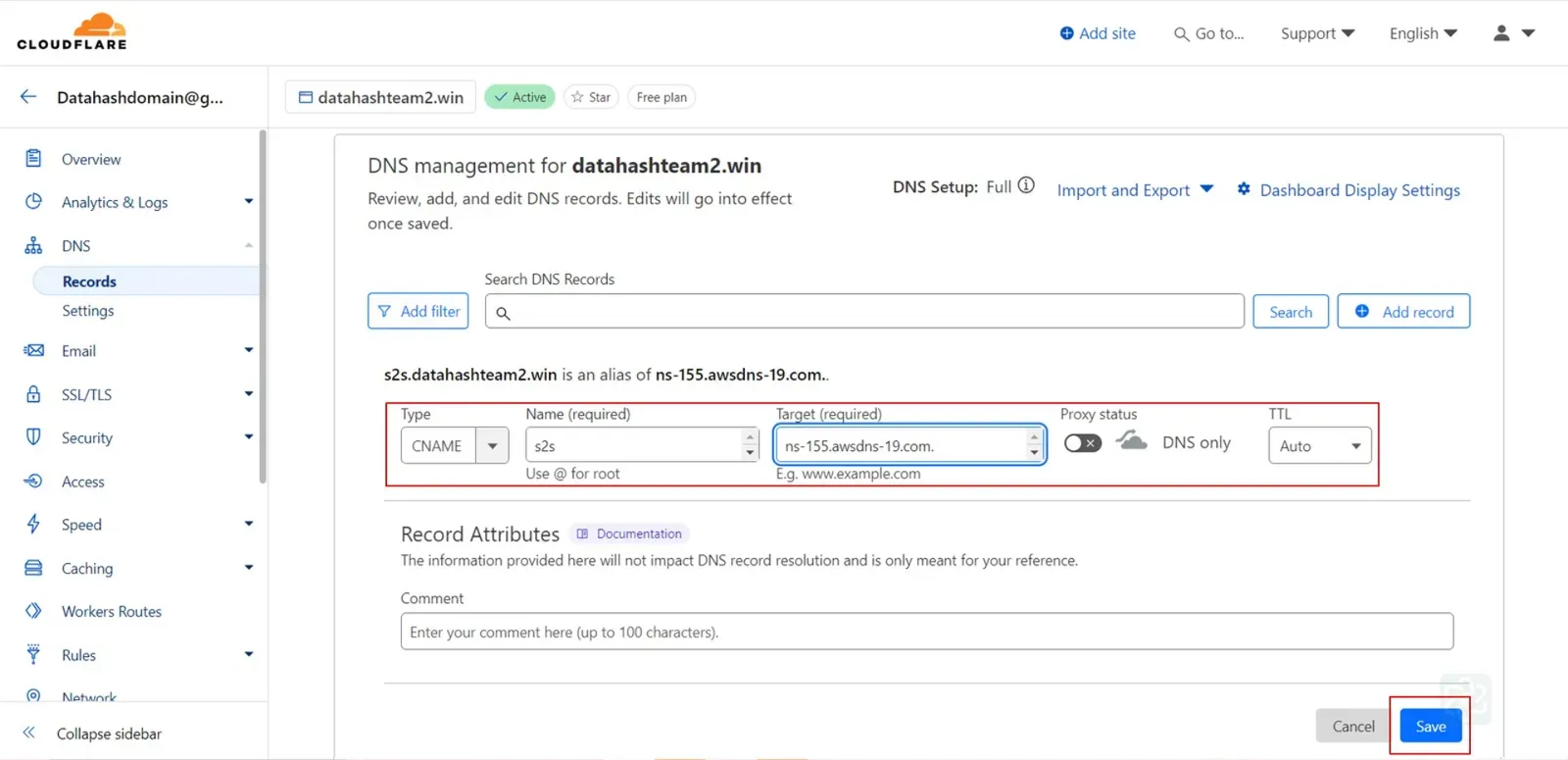Open Dashboard Display Settings
1568x760 pixels.
(1348, 190)
